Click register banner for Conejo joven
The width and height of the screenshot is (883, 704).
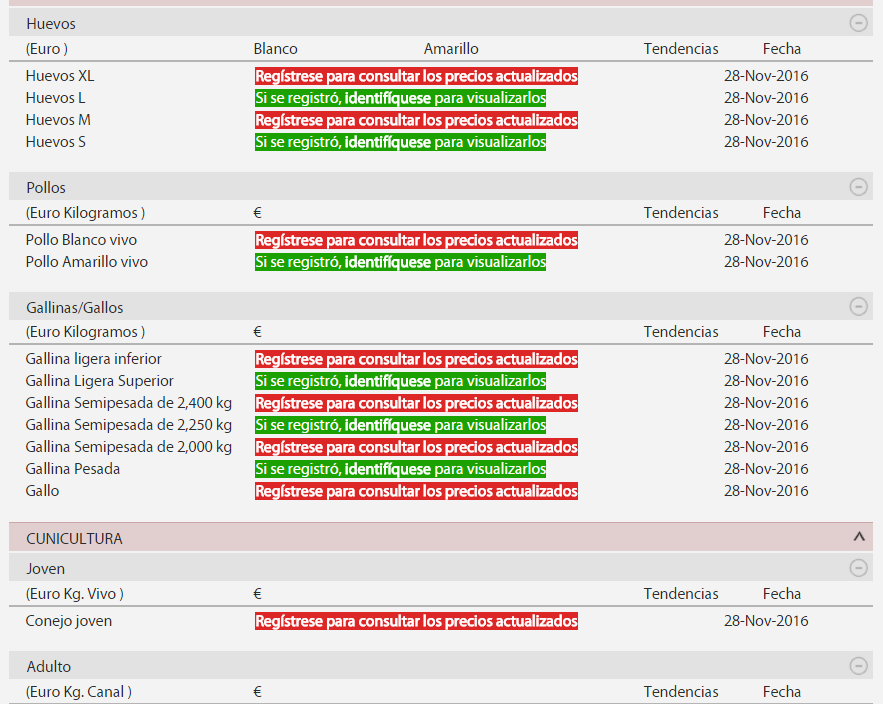click(x=416, y=621)
